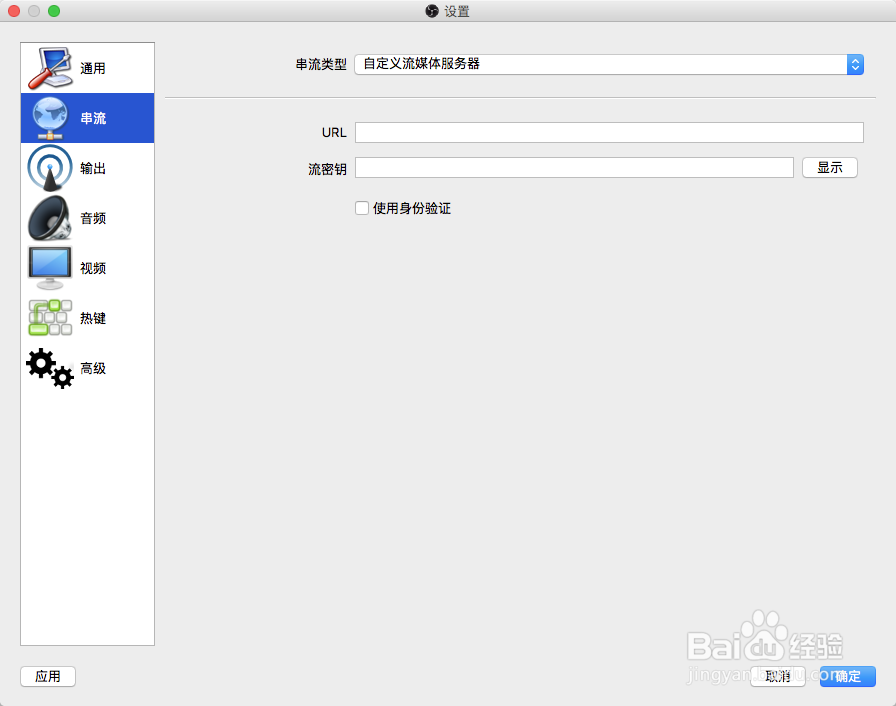Open Audio settings via speaker icon

(x=50, y=218)
